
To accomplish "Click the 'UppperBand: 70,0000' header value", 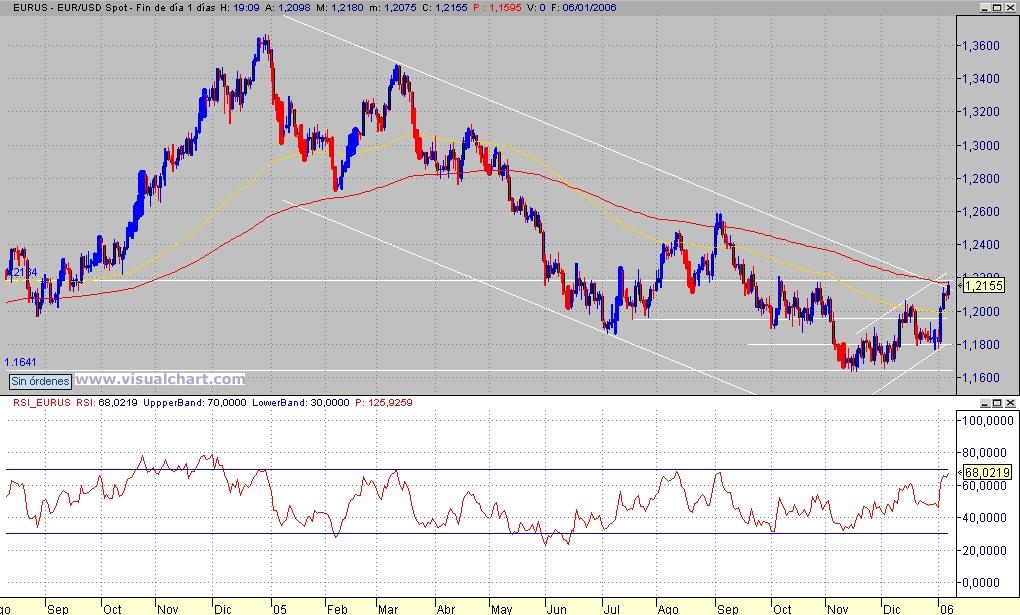I will pyautogui.click(x=195, y=403).
